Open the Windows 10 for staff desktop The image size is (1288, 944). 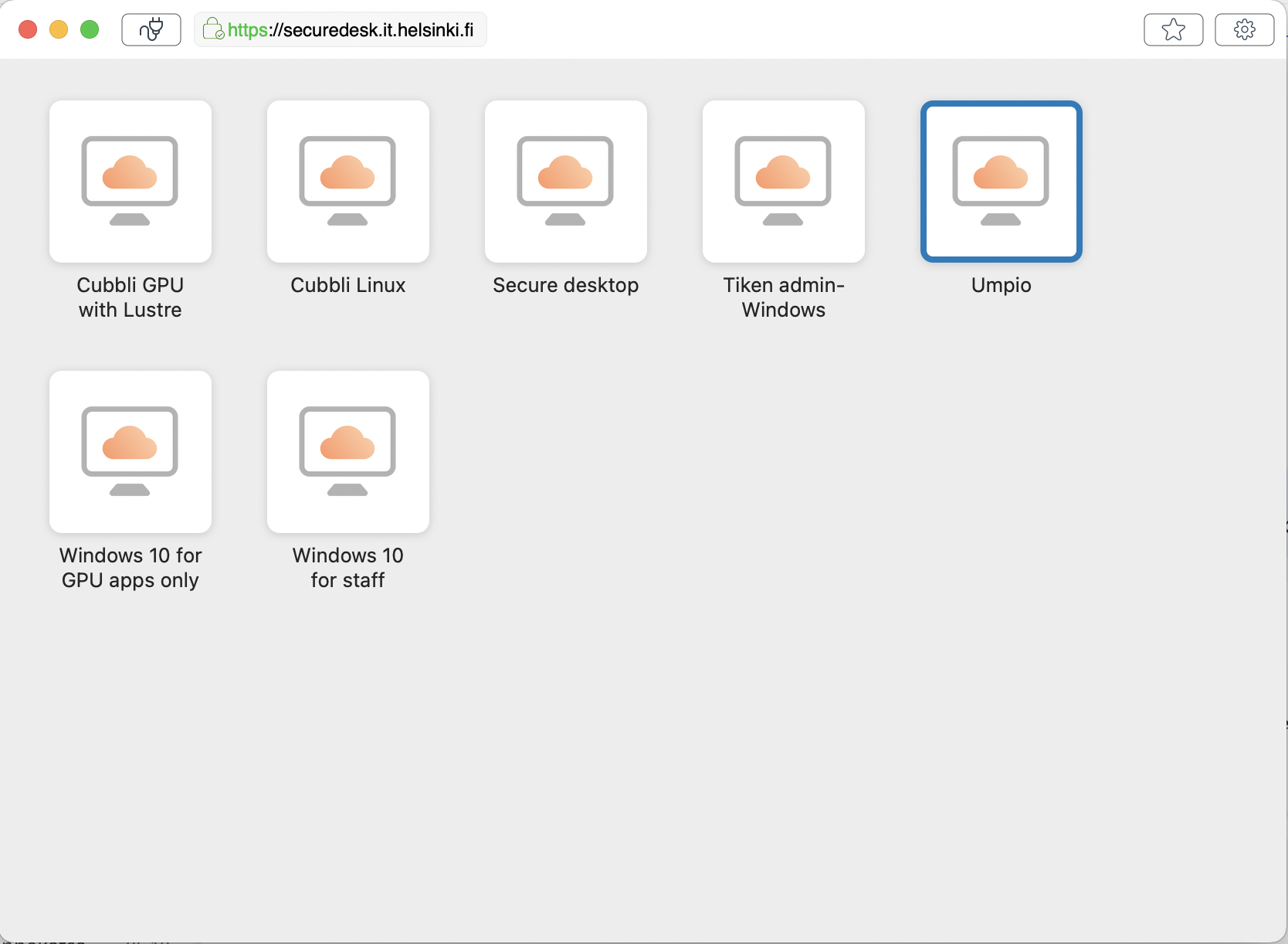(348, 452)
